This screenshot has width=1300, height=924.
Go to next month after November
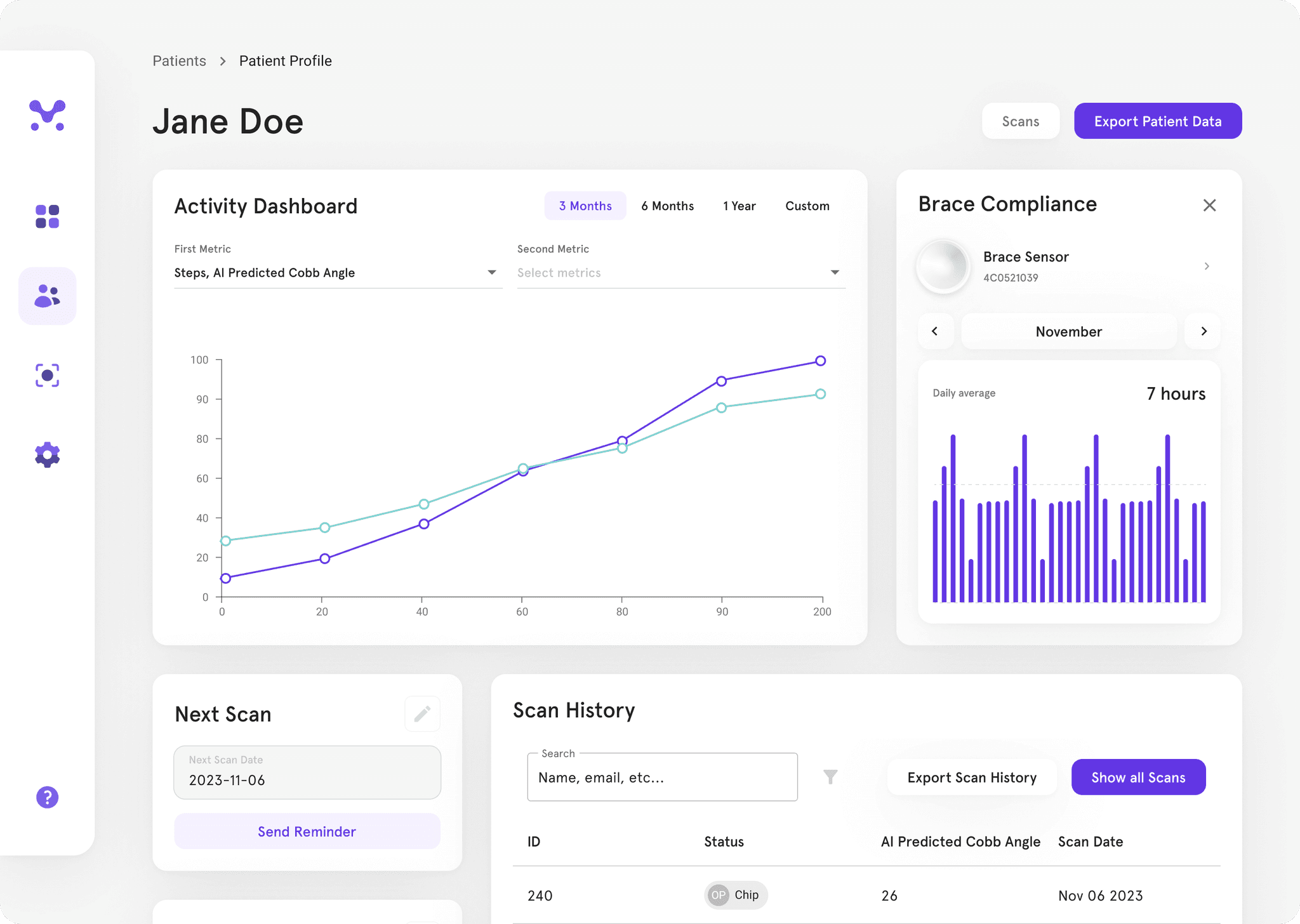(1204, 331)
